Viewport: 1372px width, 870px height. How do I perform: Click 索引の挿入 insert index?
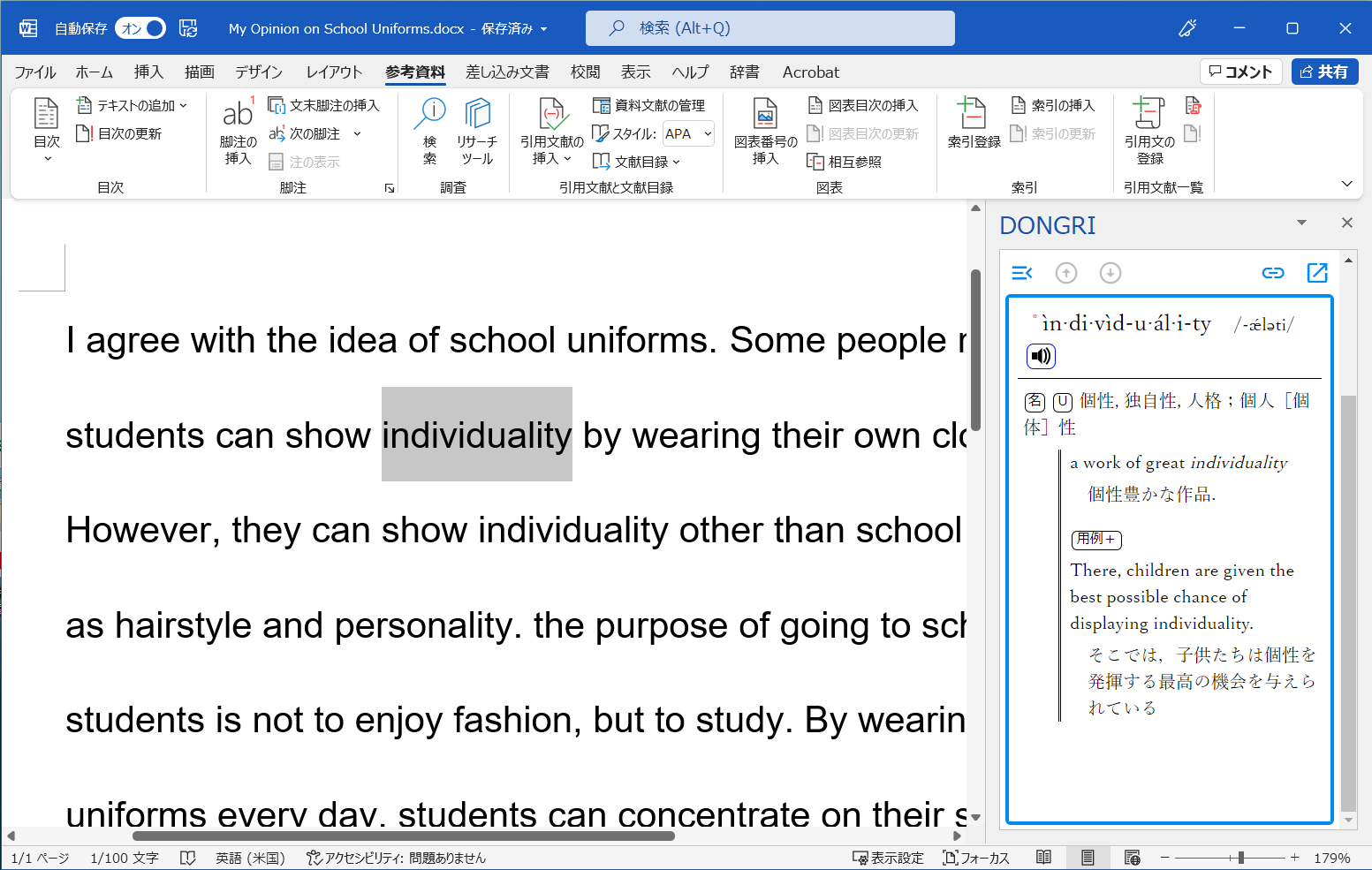[x=1053, y=105]
